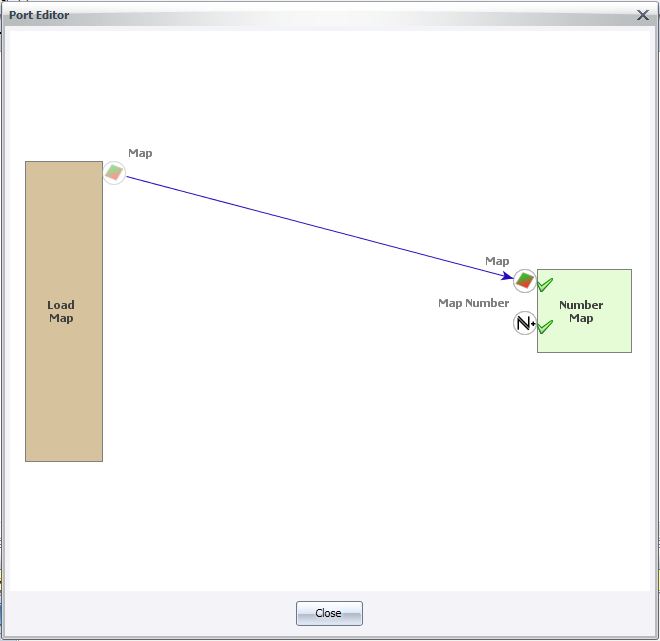Select the blue connection line between ports
The height and width of the screenshot is (641, 660).
(320, 227)
